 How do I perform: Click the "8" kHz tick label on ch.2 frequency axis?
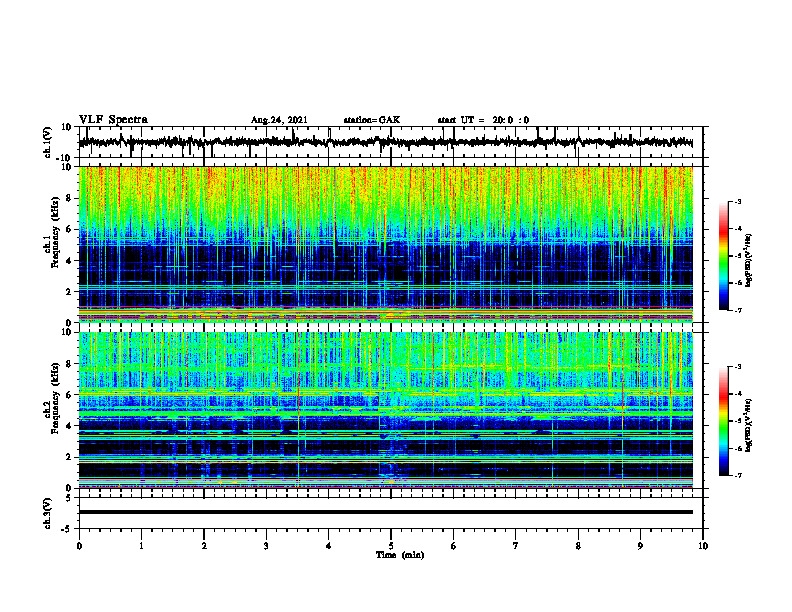[70, 364]
